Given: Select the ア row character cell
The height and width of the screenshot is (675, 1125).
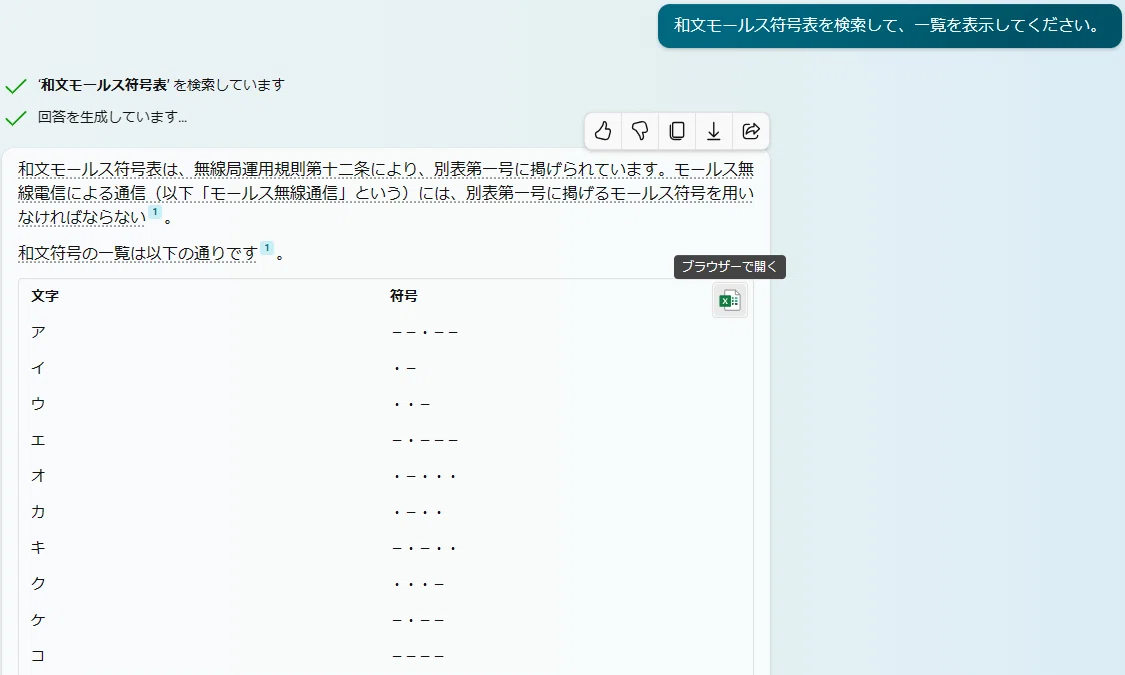Looking at the screenshot, I should tap(38, 332).
